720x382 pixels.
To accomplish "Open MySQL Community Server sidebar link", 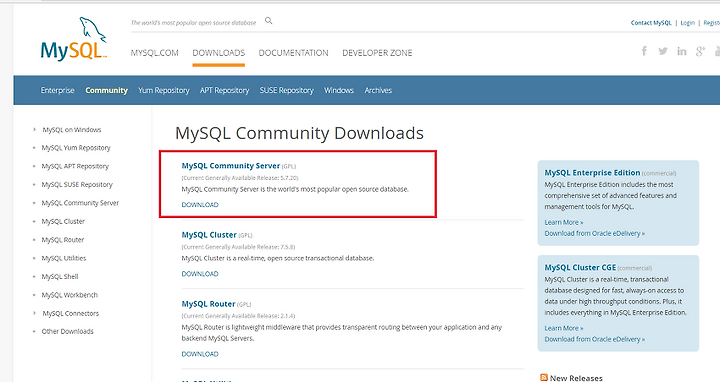I will pyautogui.click(x=80, y=203).
